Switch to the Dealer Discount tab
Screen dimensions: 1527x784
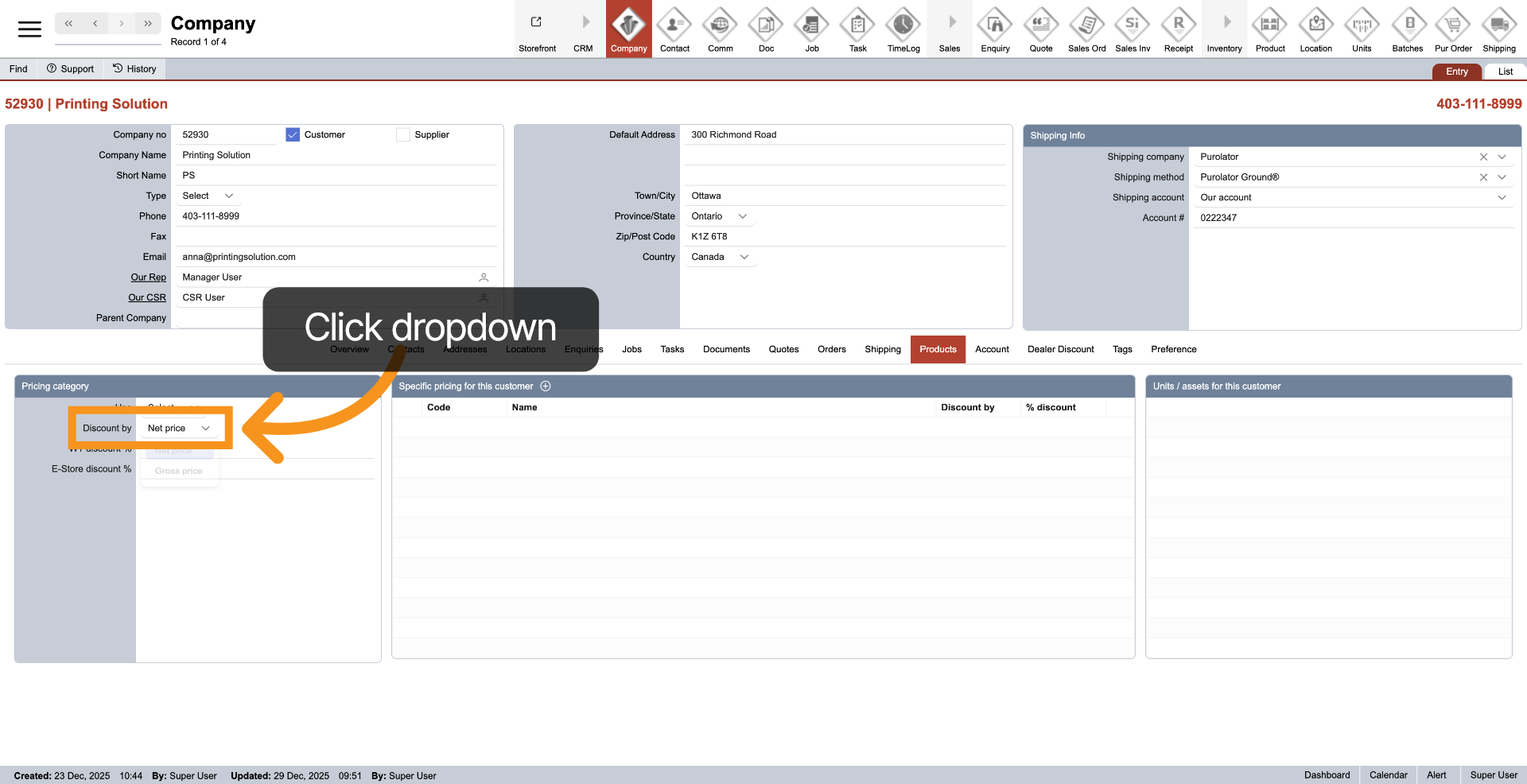coord(1060,350)
